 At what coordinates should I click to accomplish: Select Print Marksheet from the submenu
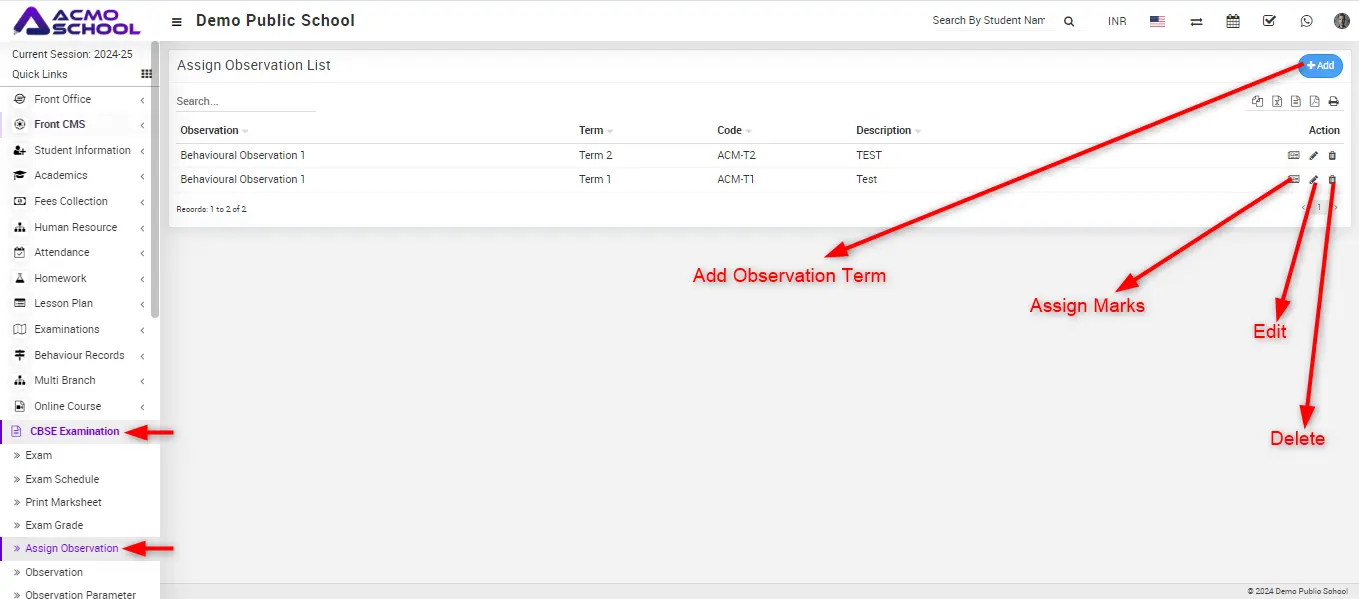63,502
